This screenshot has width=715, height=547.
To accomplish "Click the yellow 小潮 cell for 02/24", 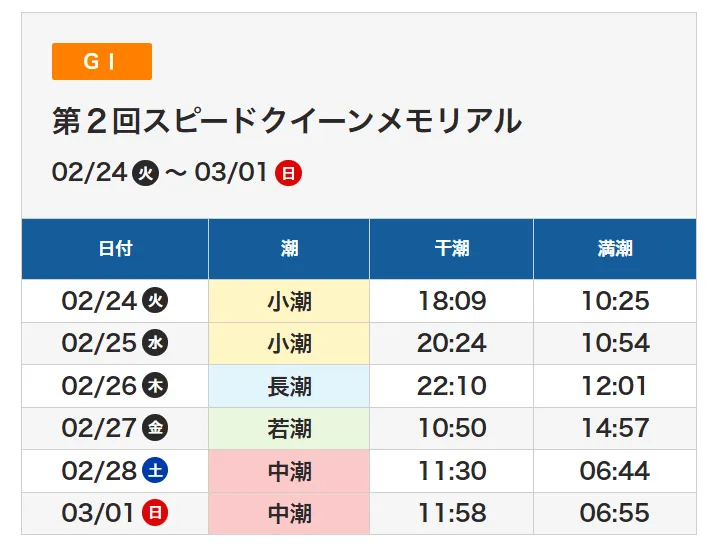I will [289, 300].
